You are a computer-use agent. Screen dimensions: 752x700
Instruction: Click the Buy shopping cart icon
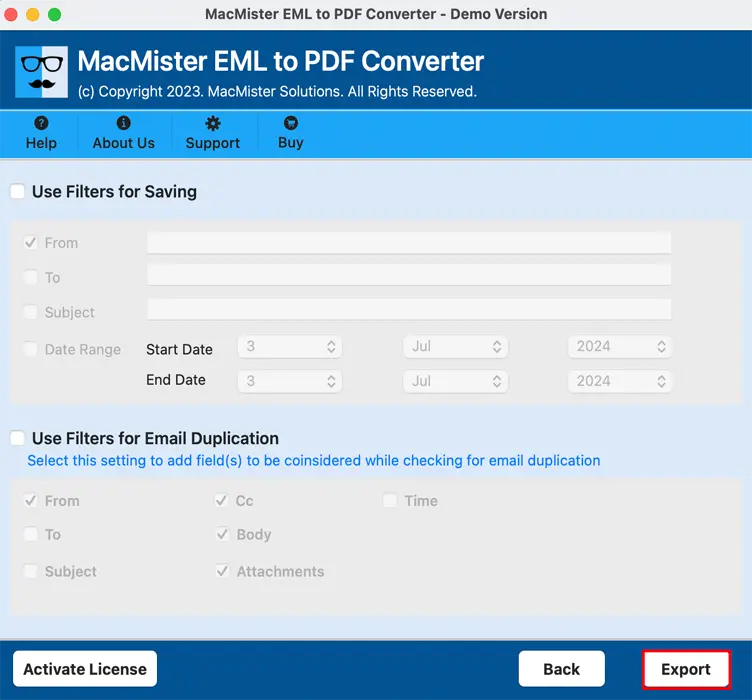(290, 123)
